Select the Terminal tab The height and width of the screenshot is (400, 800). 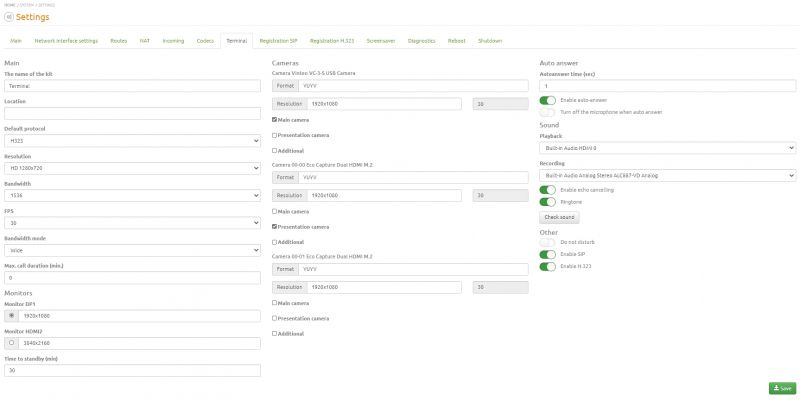pos(237,41)
